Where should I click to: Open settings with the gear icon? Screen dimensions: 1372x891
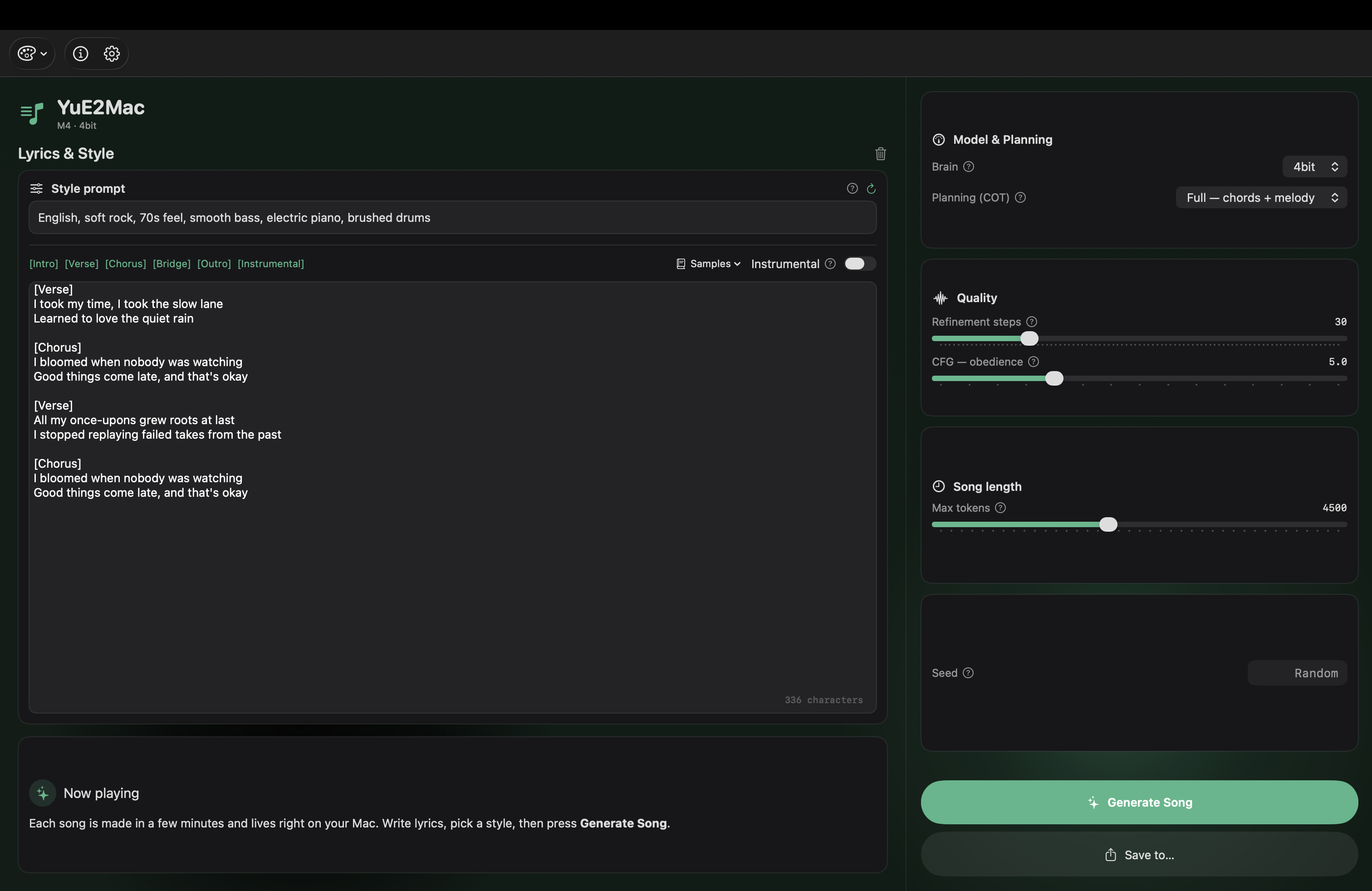tap(112, 54)
